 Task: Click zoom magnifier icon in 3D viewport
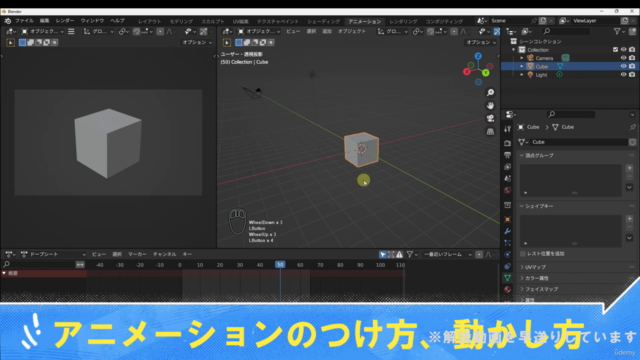(x=490, y=93)
